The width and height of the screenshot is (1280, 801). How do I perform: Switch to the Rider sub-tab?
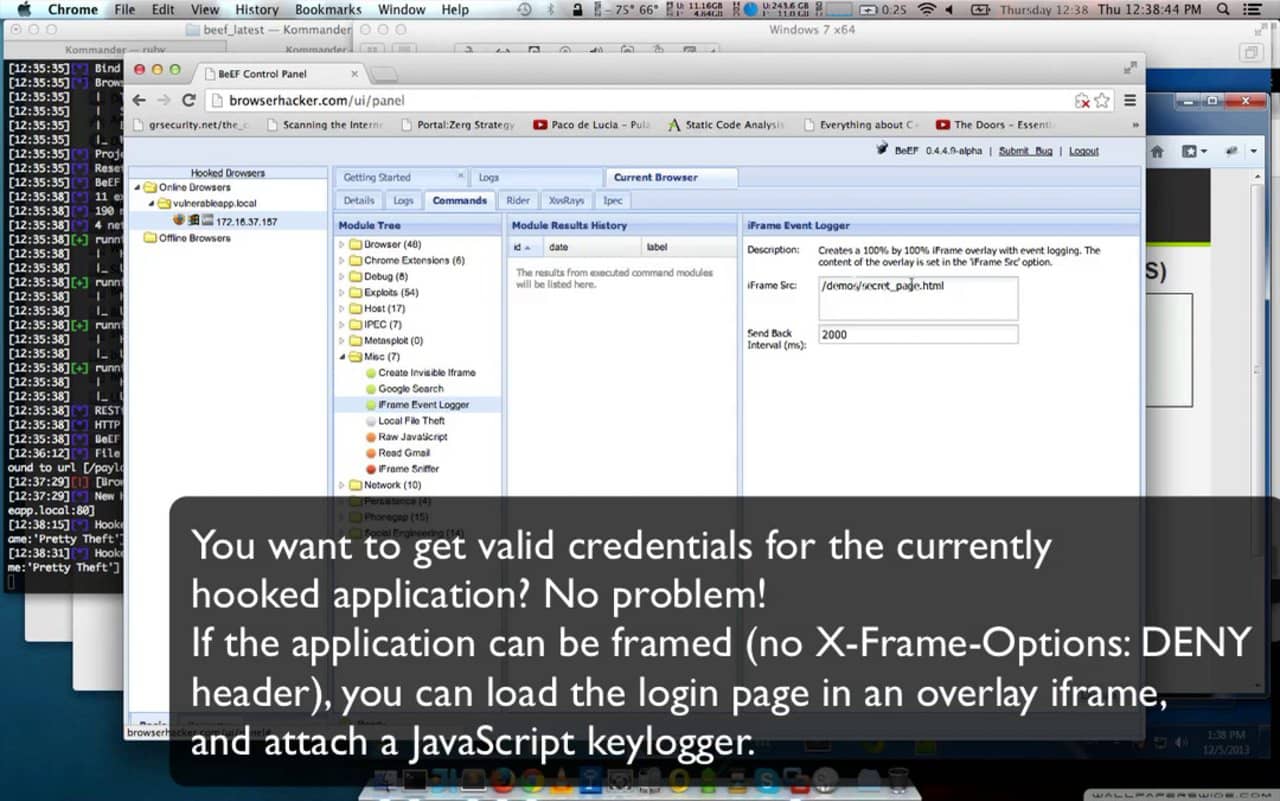coord(518,200)
